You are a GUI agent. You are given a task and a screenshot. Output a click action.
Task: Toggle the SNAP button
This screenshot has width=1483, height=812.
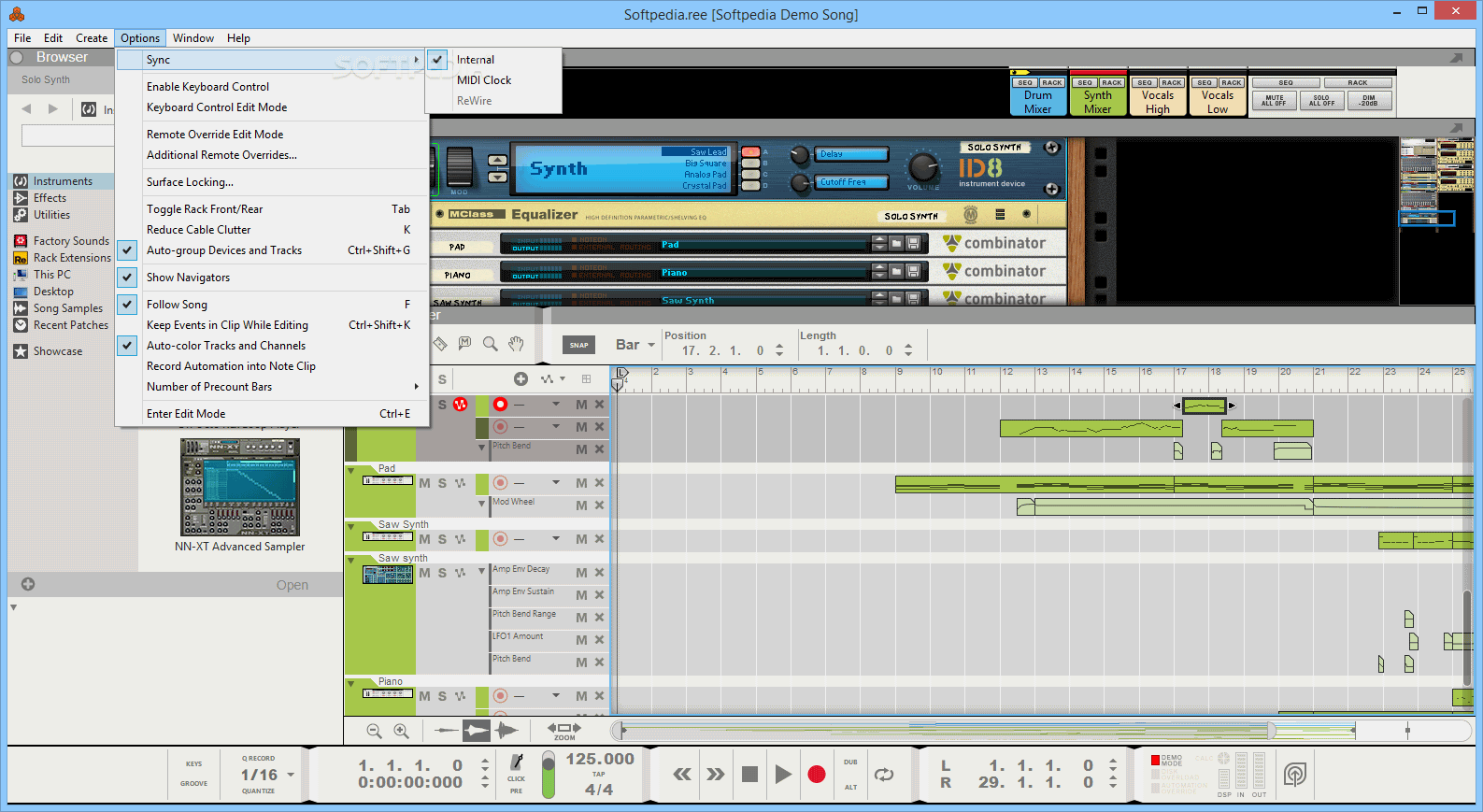[x=579, y=345]
